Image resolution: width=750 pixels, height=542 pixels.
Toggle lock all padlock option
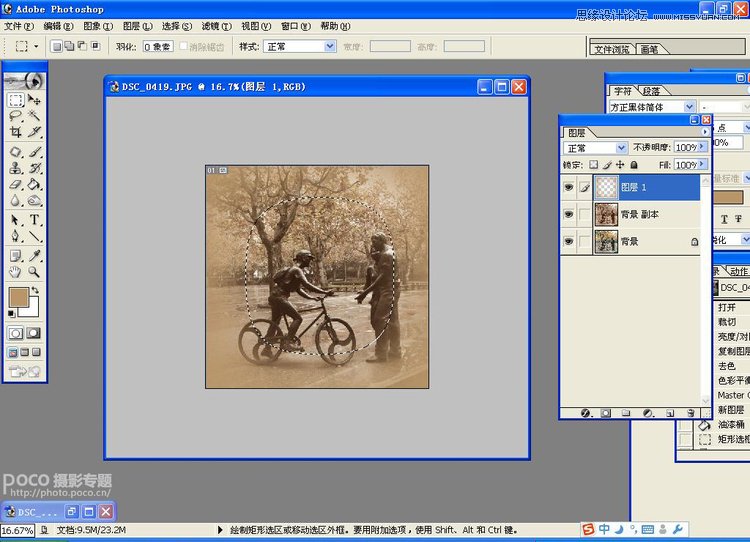pos(634,165)
